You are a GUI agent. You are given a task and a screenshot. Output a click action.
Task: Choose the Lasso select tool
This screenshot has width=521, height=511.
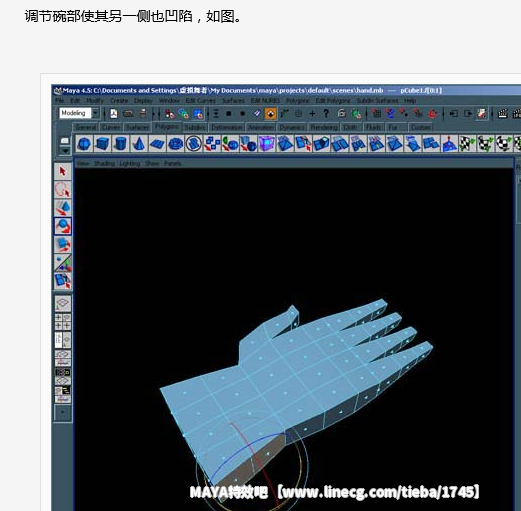click(63, 190)
